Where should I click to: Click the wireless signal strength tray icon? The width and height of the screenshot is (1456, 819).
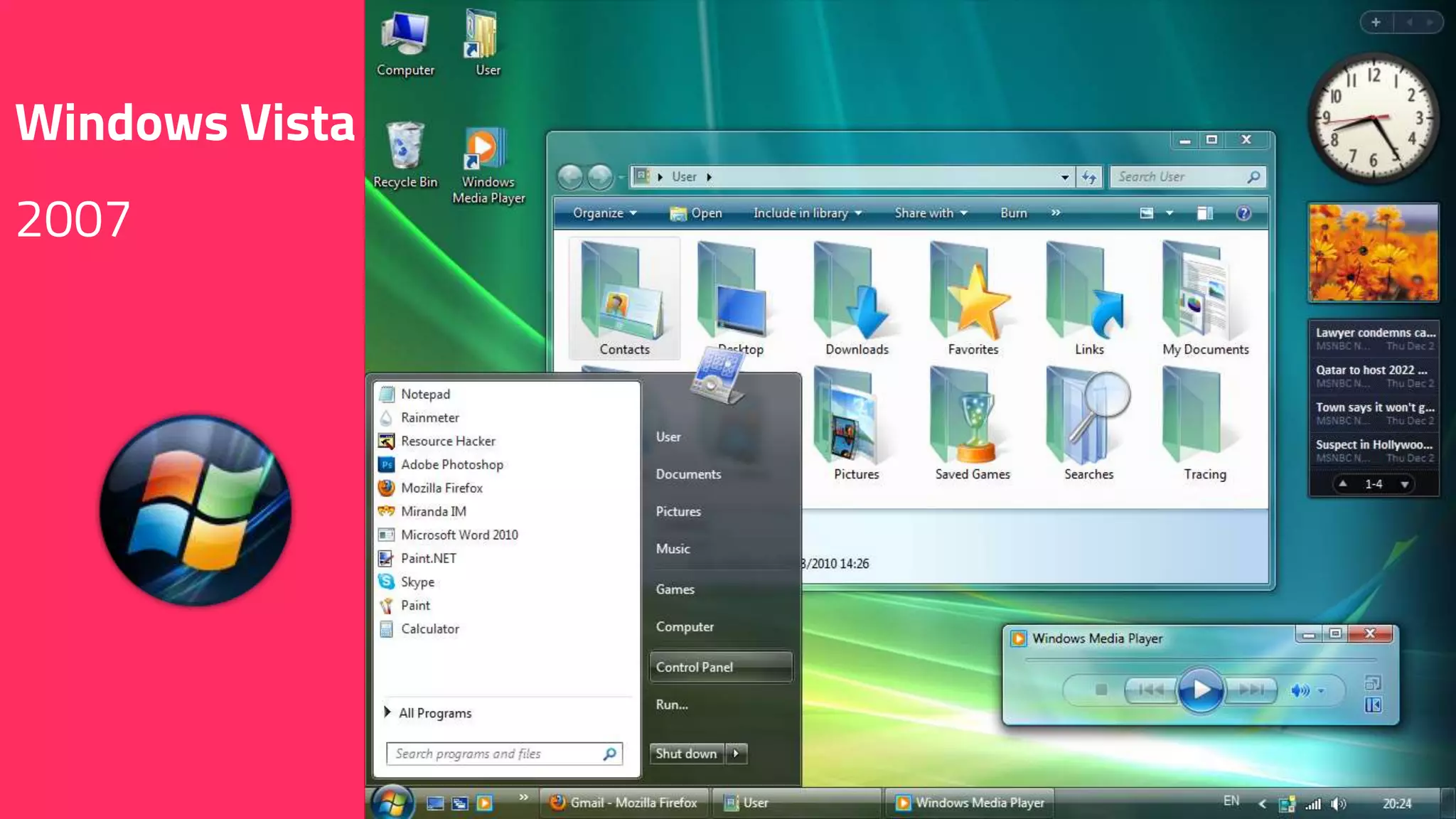pyautogui.click(x=1312, y=804)
